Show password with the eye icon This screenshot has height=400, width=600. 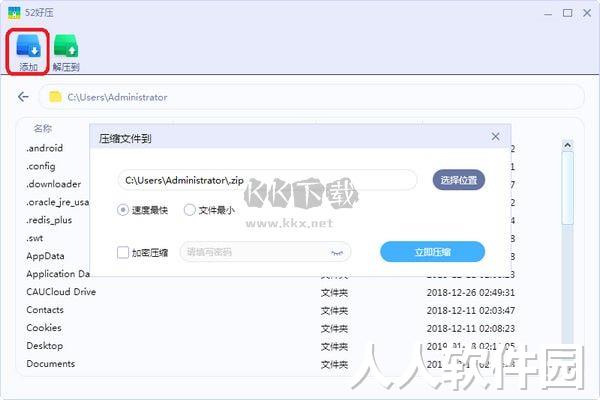click(x=337, y=252)
